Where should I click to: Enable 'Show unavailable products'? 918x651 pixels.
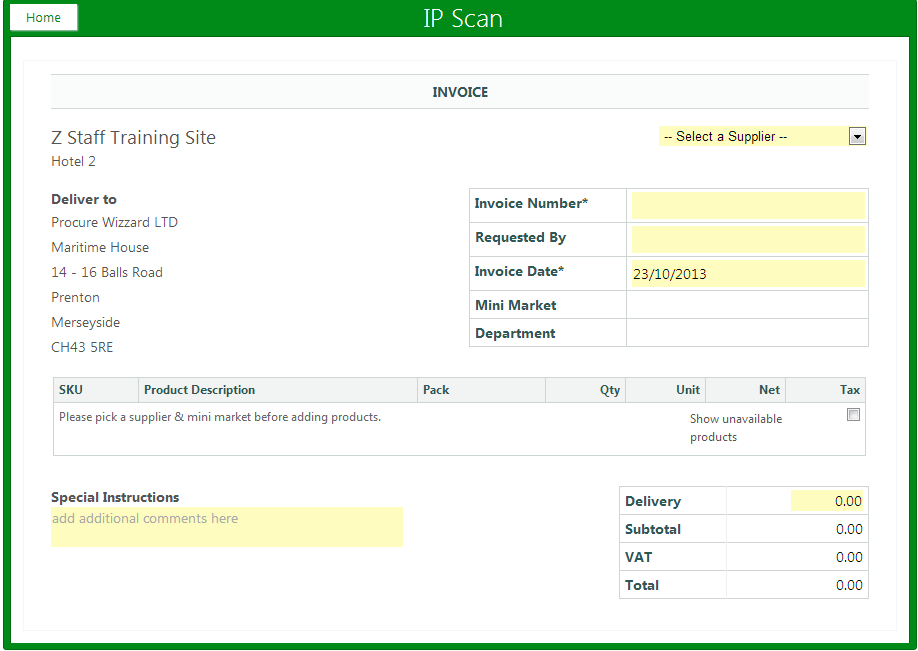coord(853,414)
